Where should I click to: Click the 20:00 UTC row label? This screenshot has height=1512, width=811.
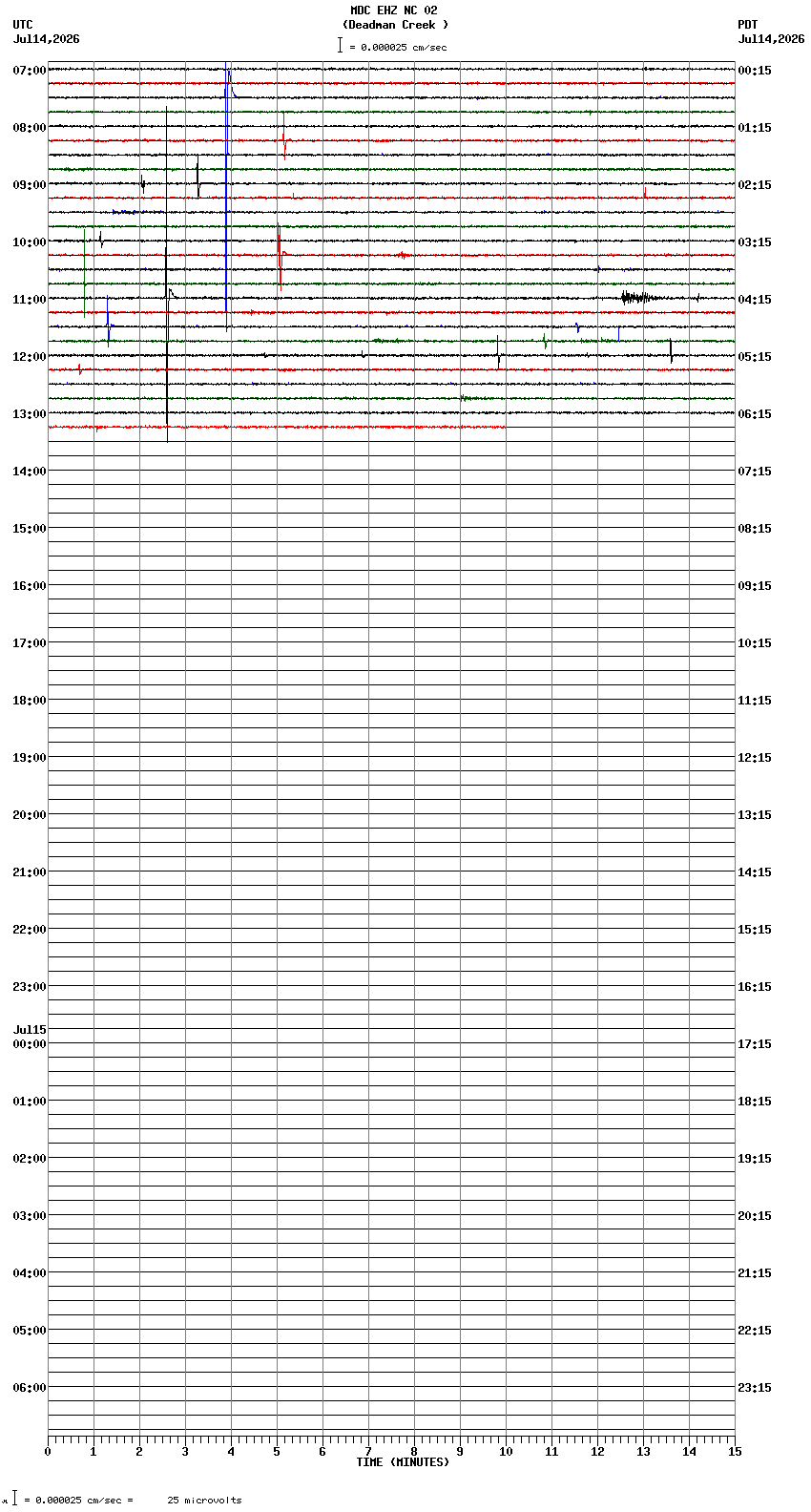coord(30,815)
